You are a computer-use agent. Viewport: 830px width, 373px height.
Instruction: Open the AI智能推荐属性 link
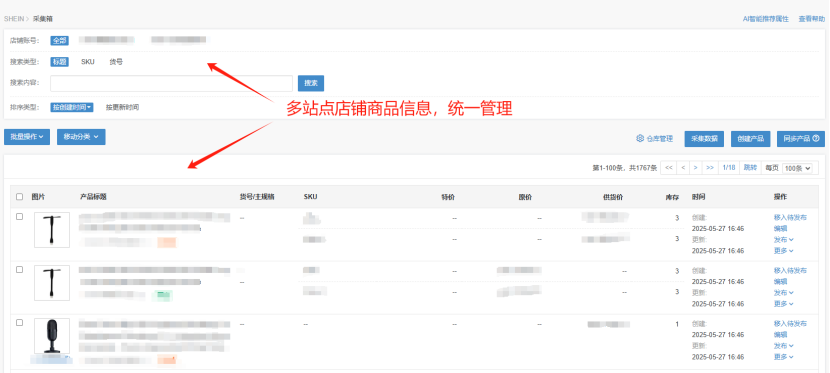[765, 19]
